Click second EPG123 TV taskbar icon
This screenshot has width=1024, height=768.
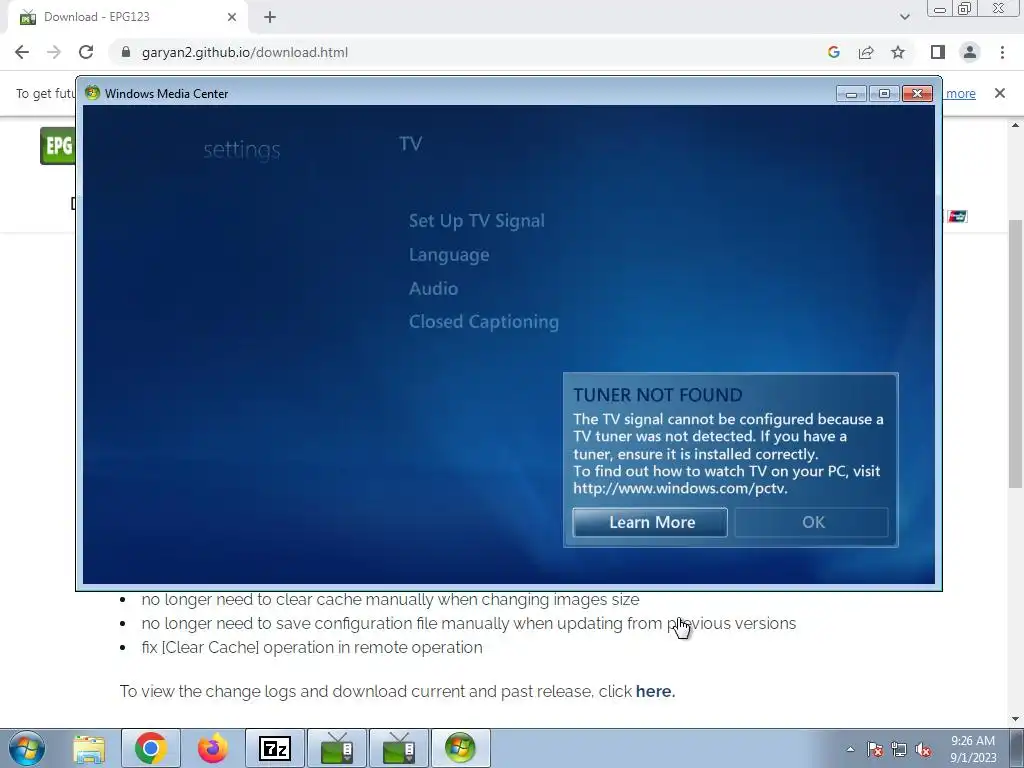coord(399,748)
